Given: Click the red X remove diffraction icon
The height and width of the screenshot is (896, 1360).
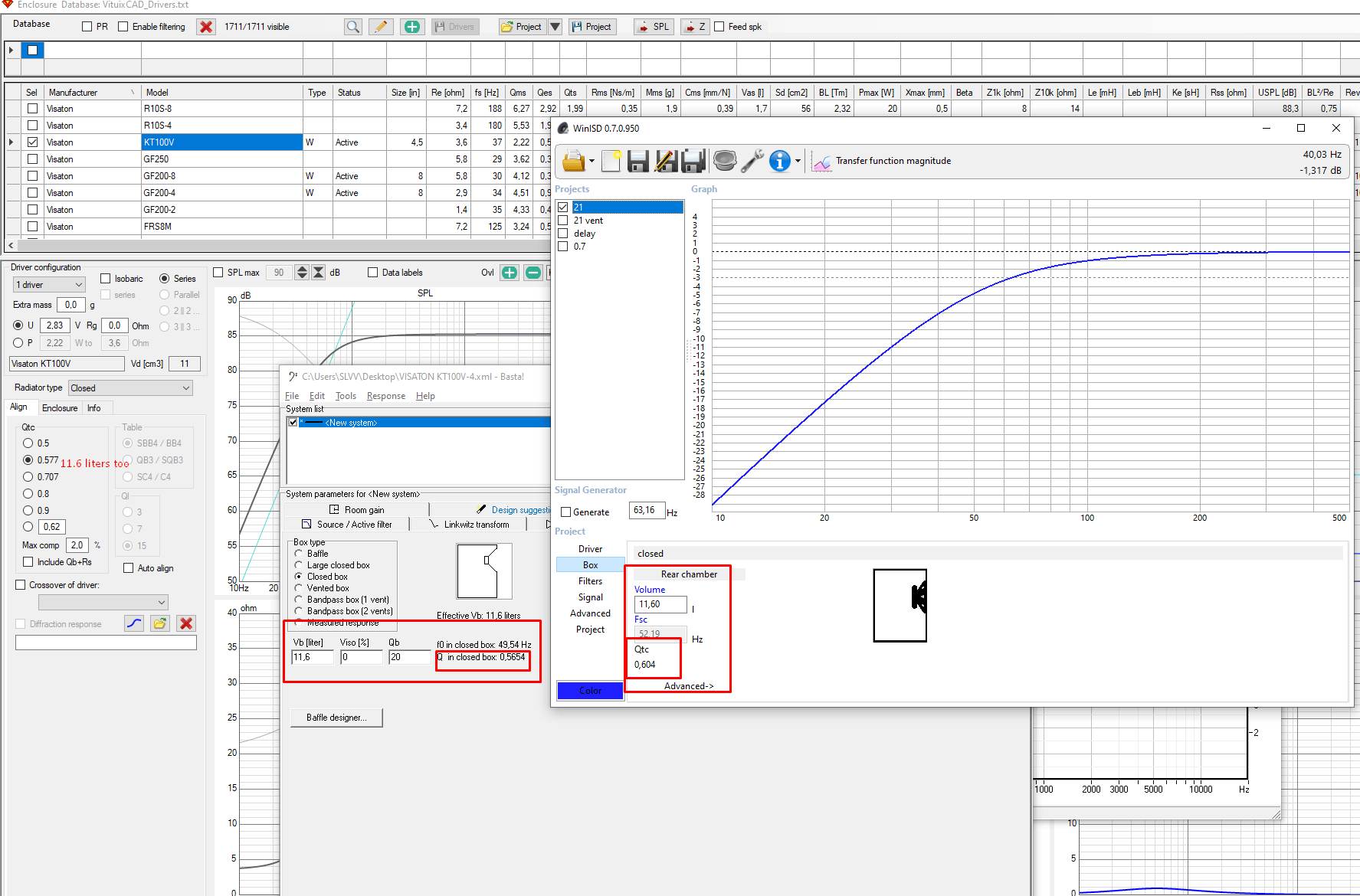Looking at the screenshot, I should [186, 623].
